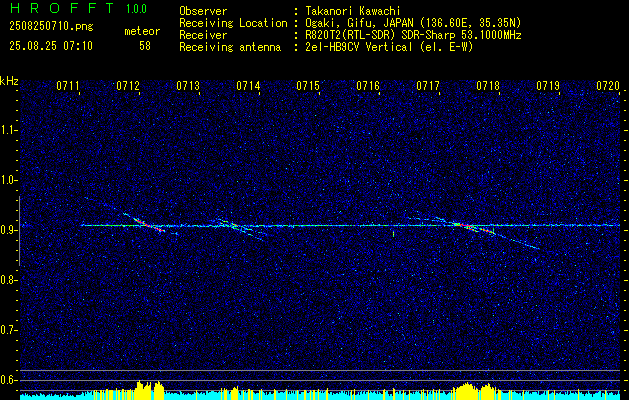This screenshot has height=400, width=629.
Task: Click the 'meteor' label
Action: [142, 31]
